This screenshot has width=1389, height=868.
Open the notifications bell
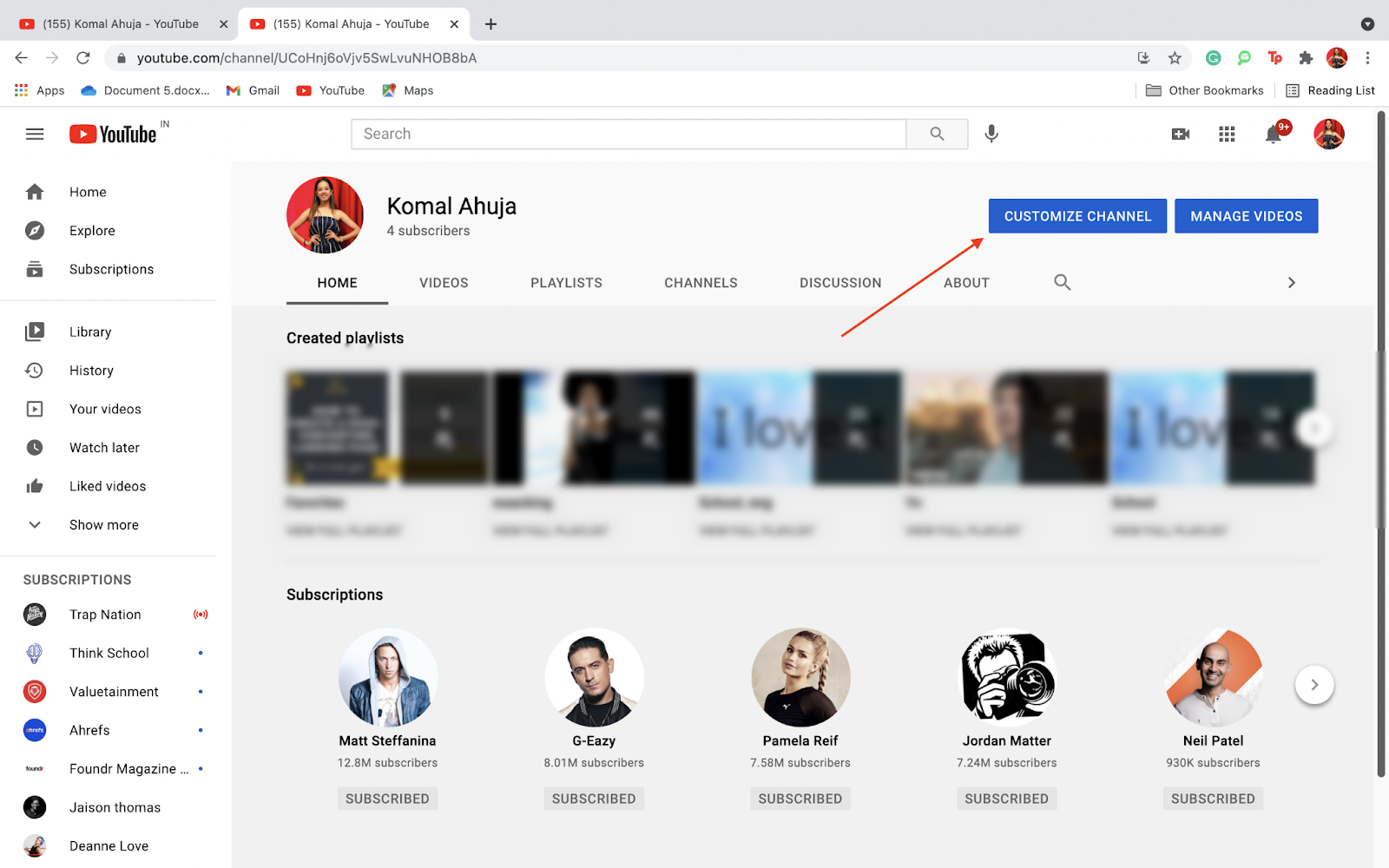(1274, 134)
